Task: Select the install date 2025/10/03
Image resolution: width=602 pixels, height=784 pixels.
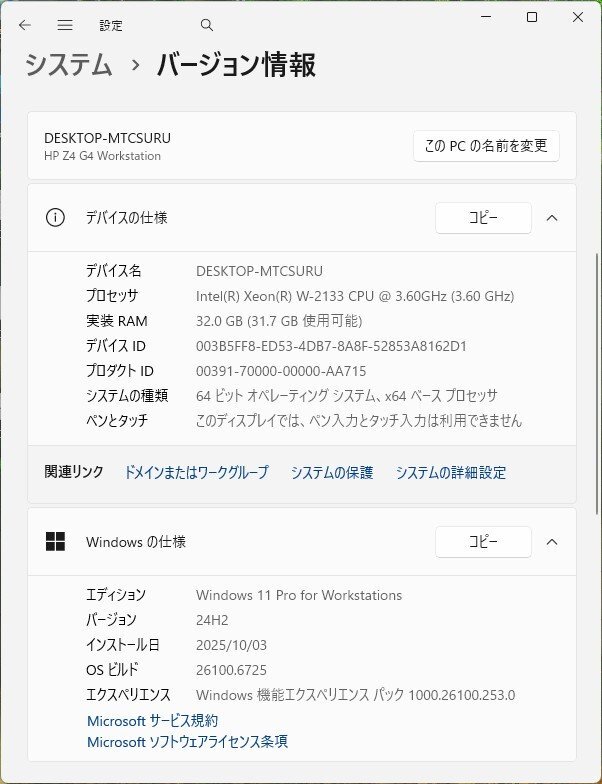Action: [232, 645]
